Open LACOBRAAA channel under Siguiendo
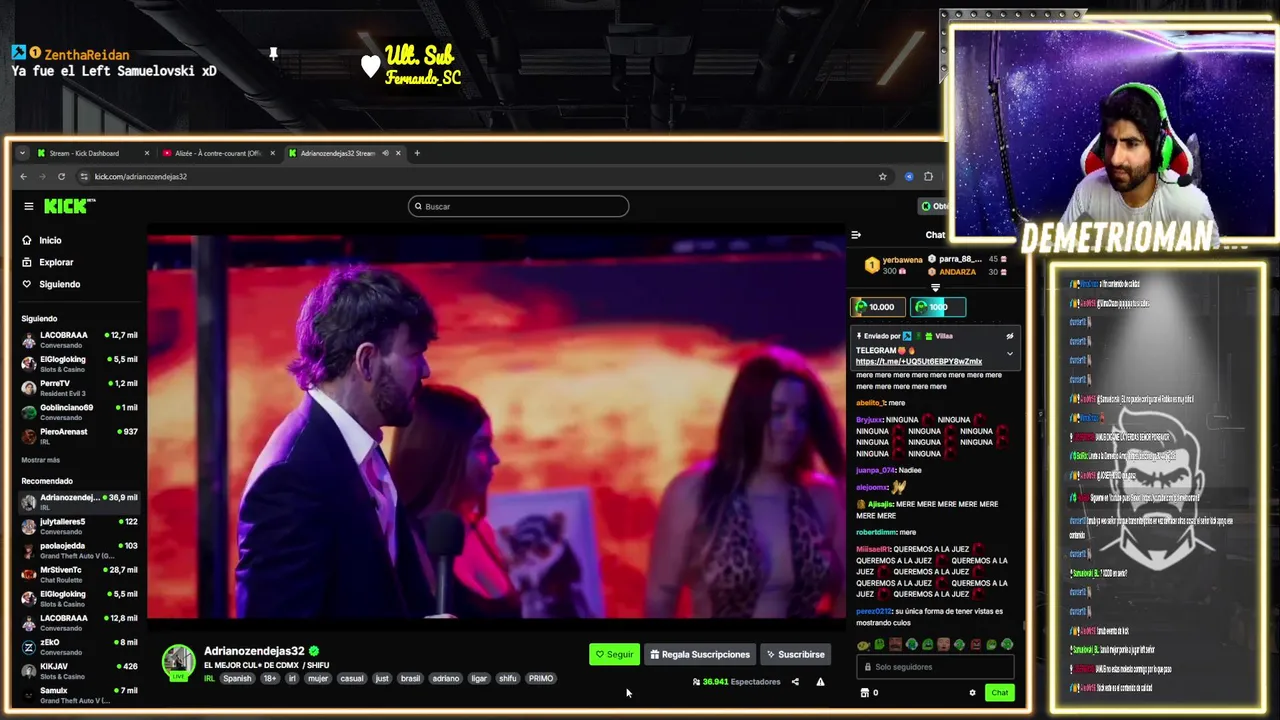The image size is (1280, 720). 80,339
